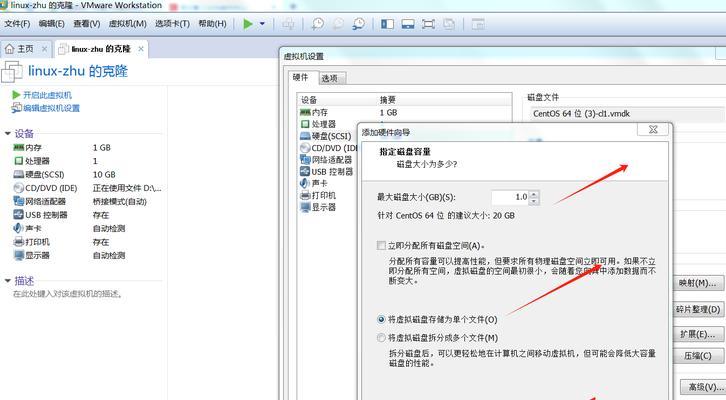Click the 碎片整理(D) button
This screenshot has width=726, height=400.
[698, 309]
